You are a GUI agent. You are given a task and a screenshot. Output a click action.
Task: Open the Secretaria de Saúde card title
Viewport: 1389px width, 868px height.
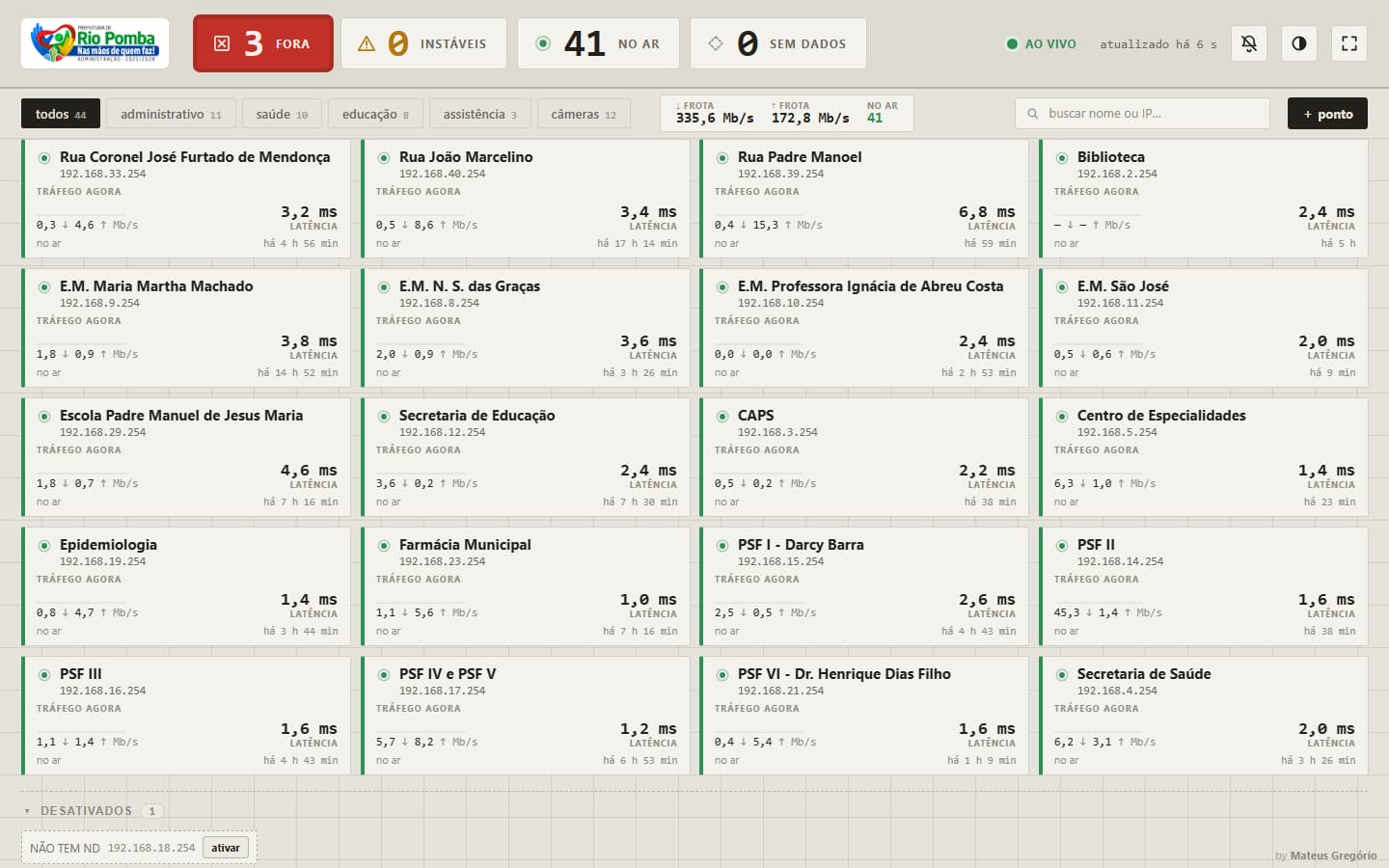coord(1144,674)
